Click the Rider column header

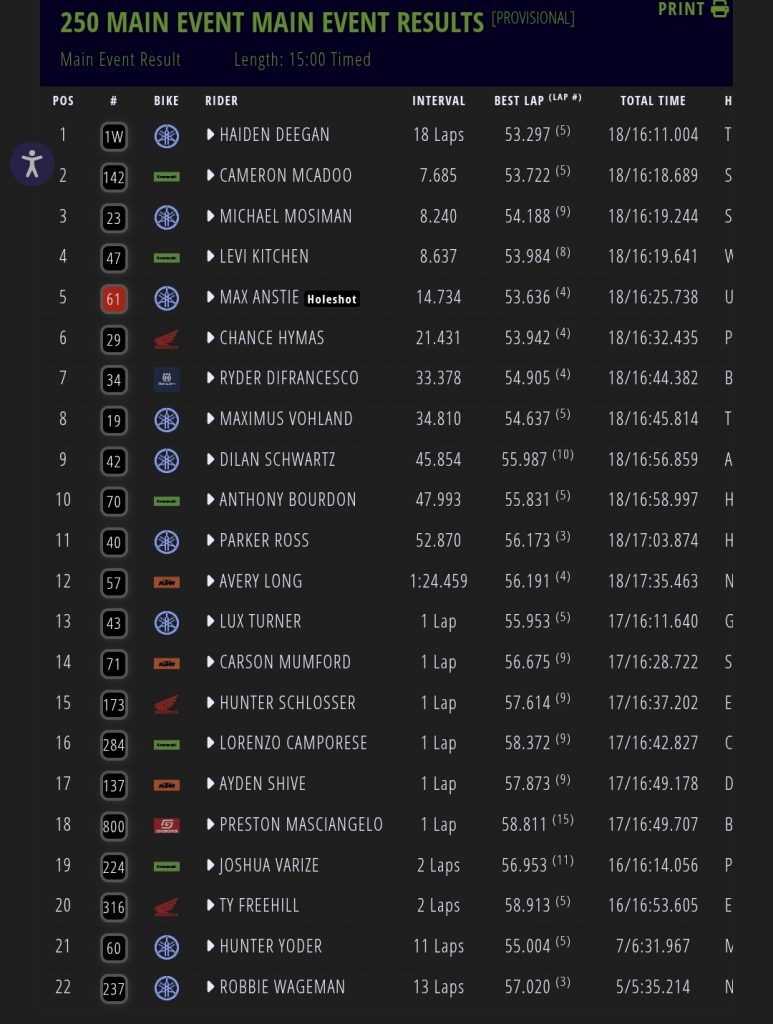tap(221, 101)
